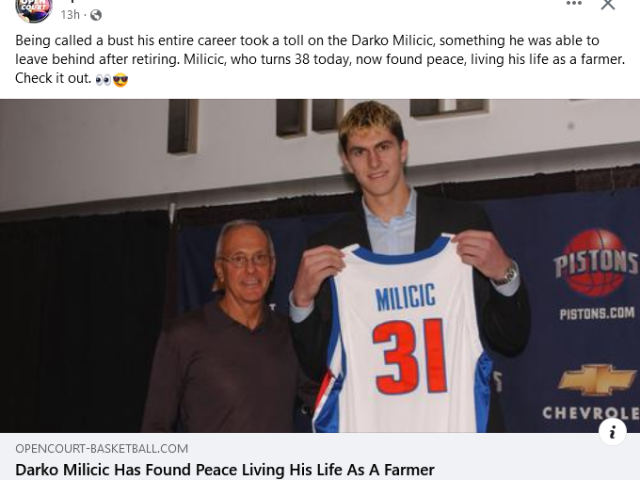Image resolution: width=640 pixels, height=480 pixels.
Task: Open the OPENCOURT-BASKETBALL.COM source link
Action: (102, 449)
